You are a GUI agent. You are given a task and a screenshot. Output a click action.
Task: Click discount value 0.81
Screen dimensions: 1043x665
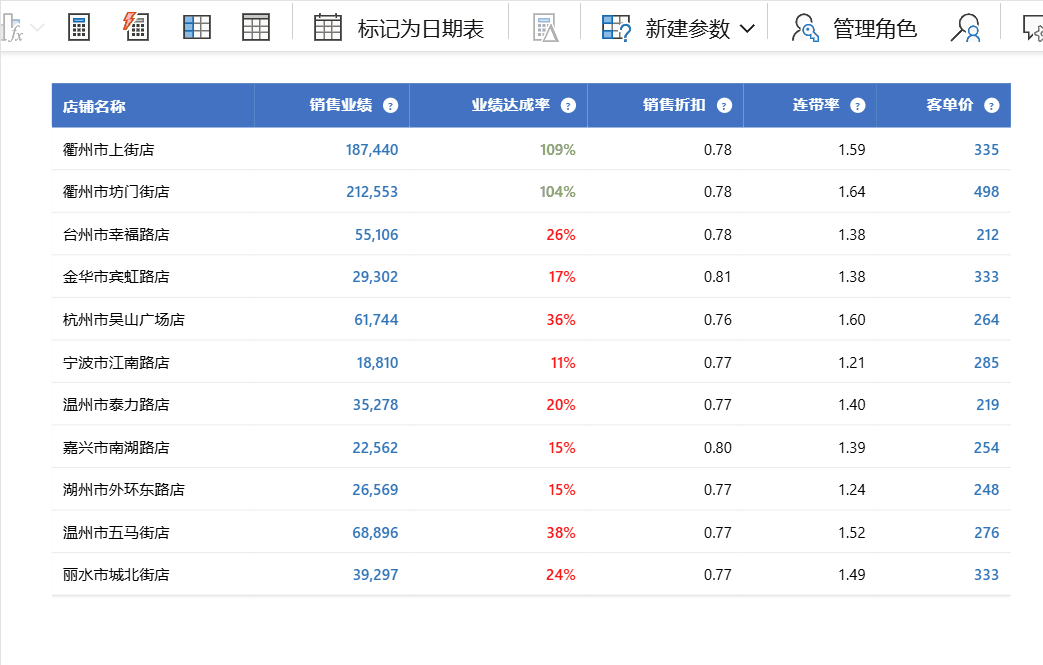[x=718, y=277]
